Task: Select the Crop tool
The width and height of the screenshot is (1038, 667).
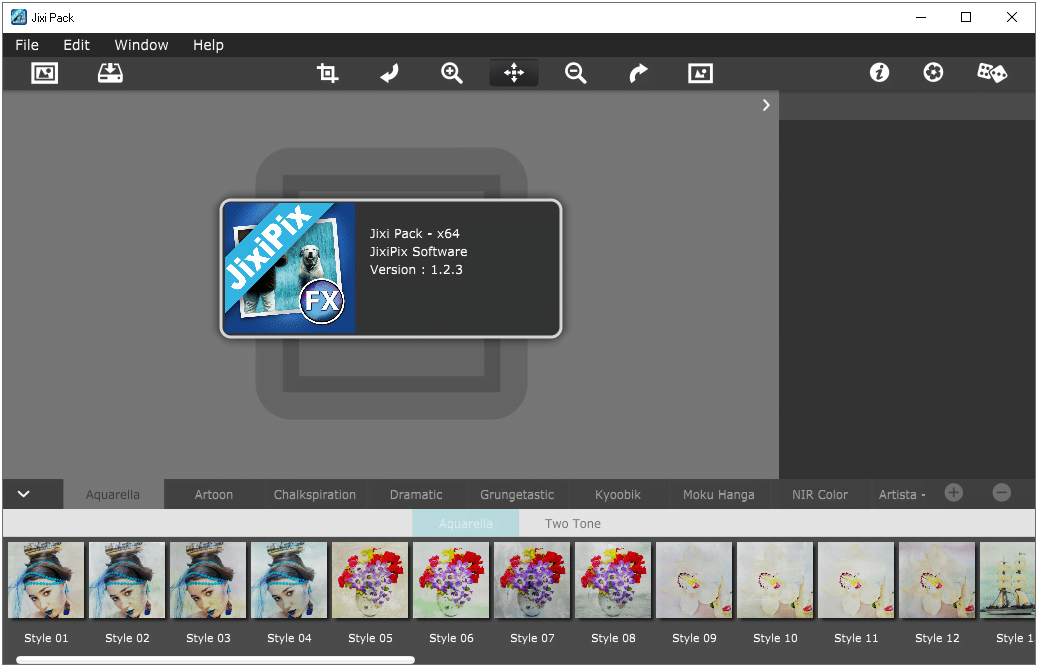Action: [x=327, y=73]
